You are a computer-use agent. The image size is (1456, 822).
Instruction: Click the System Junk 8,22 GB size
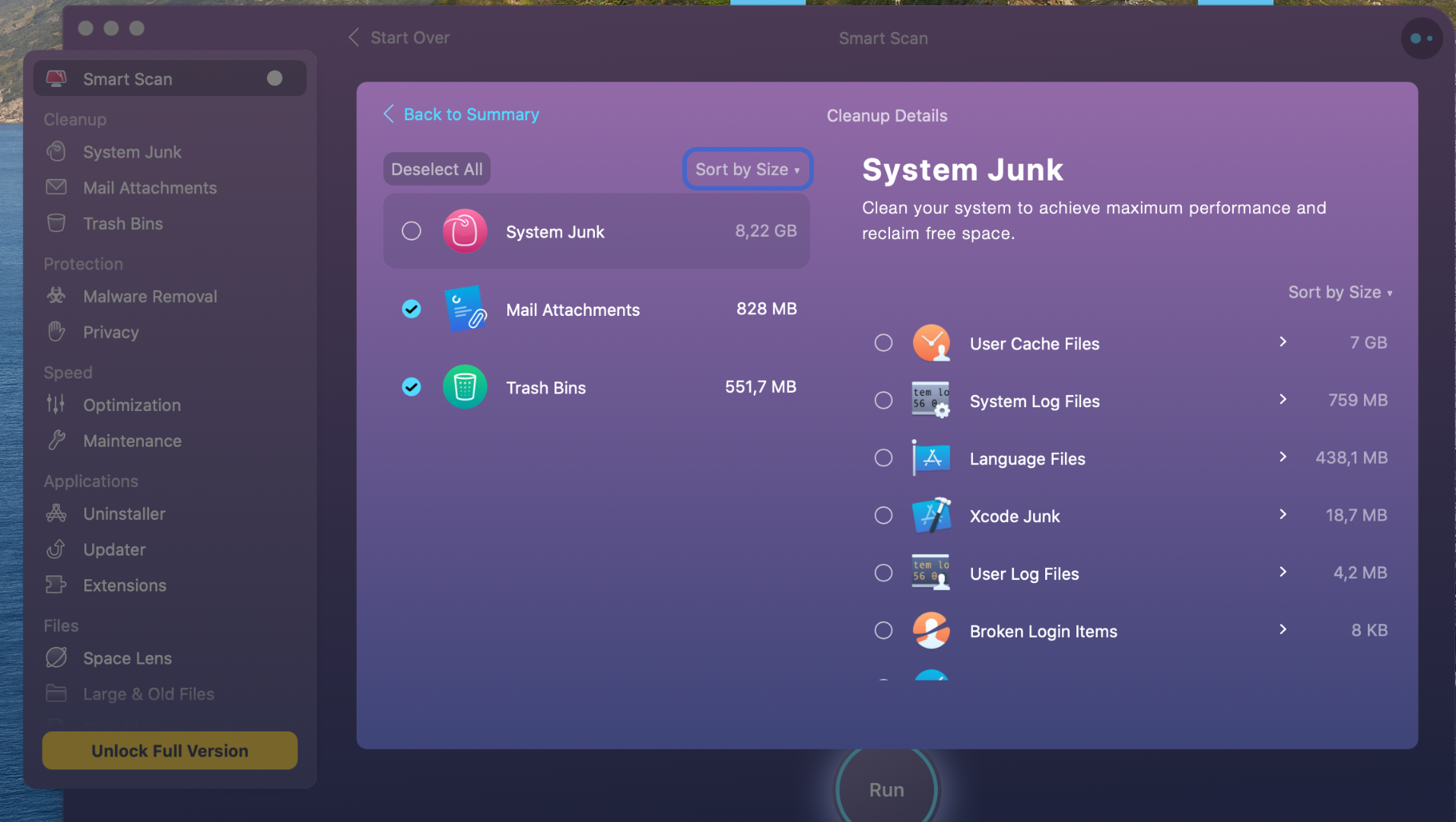click(x=766, y=231)
